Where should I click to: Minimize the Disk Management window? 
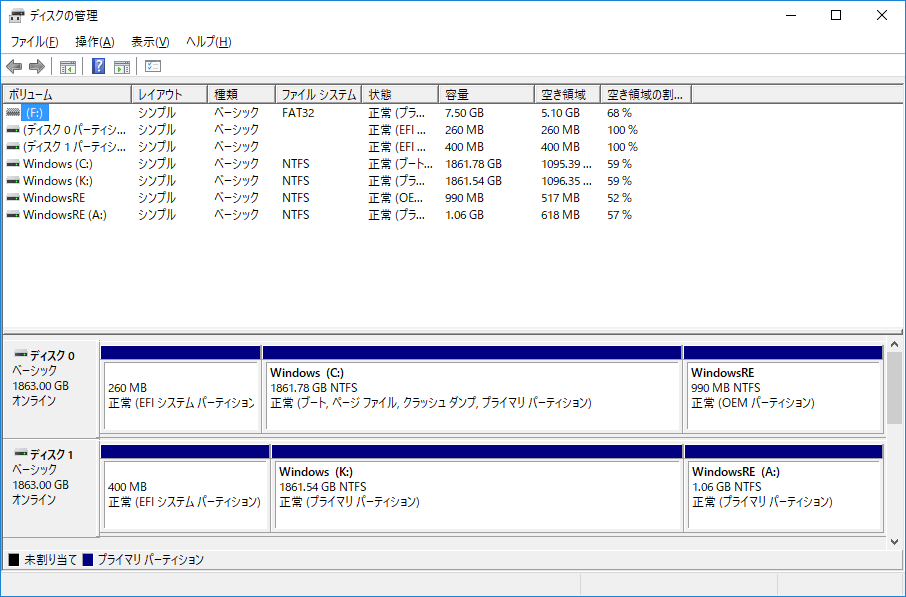click(x=791, y=16)
